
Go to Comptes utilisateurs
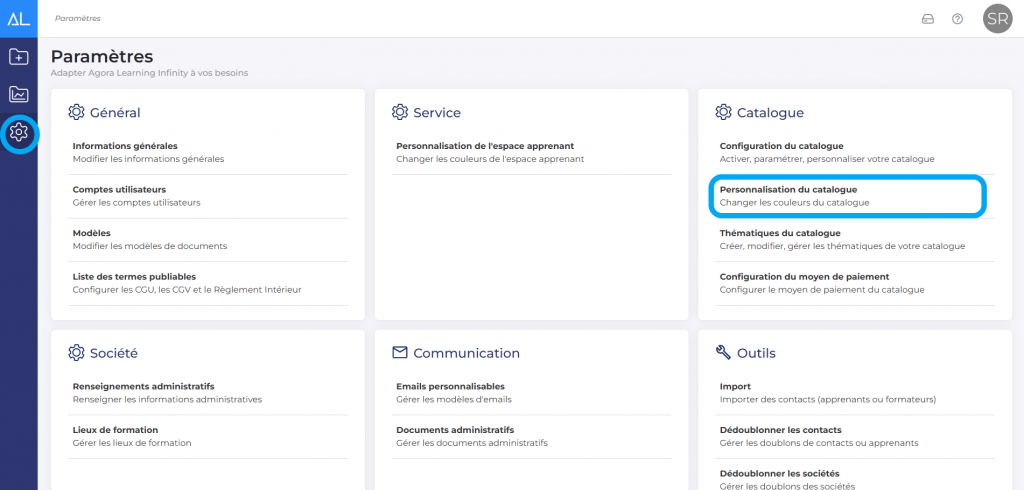pos(119,189)
